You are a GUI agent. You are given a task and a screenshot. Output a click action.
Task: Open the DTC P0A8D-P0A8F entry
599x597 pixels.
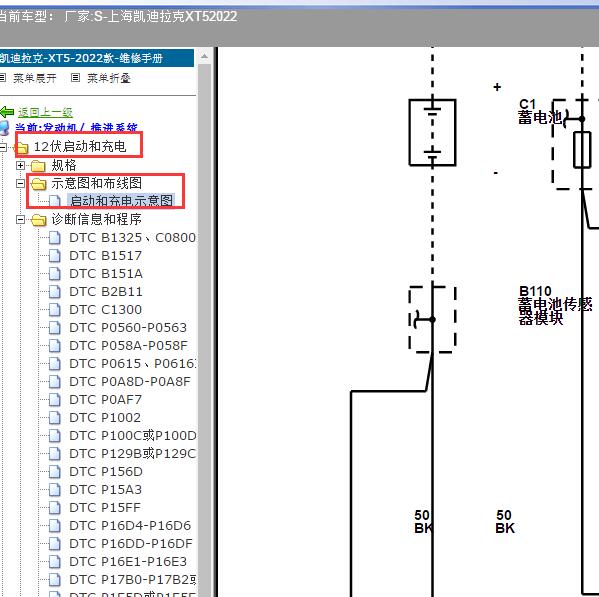pos(130,381)
